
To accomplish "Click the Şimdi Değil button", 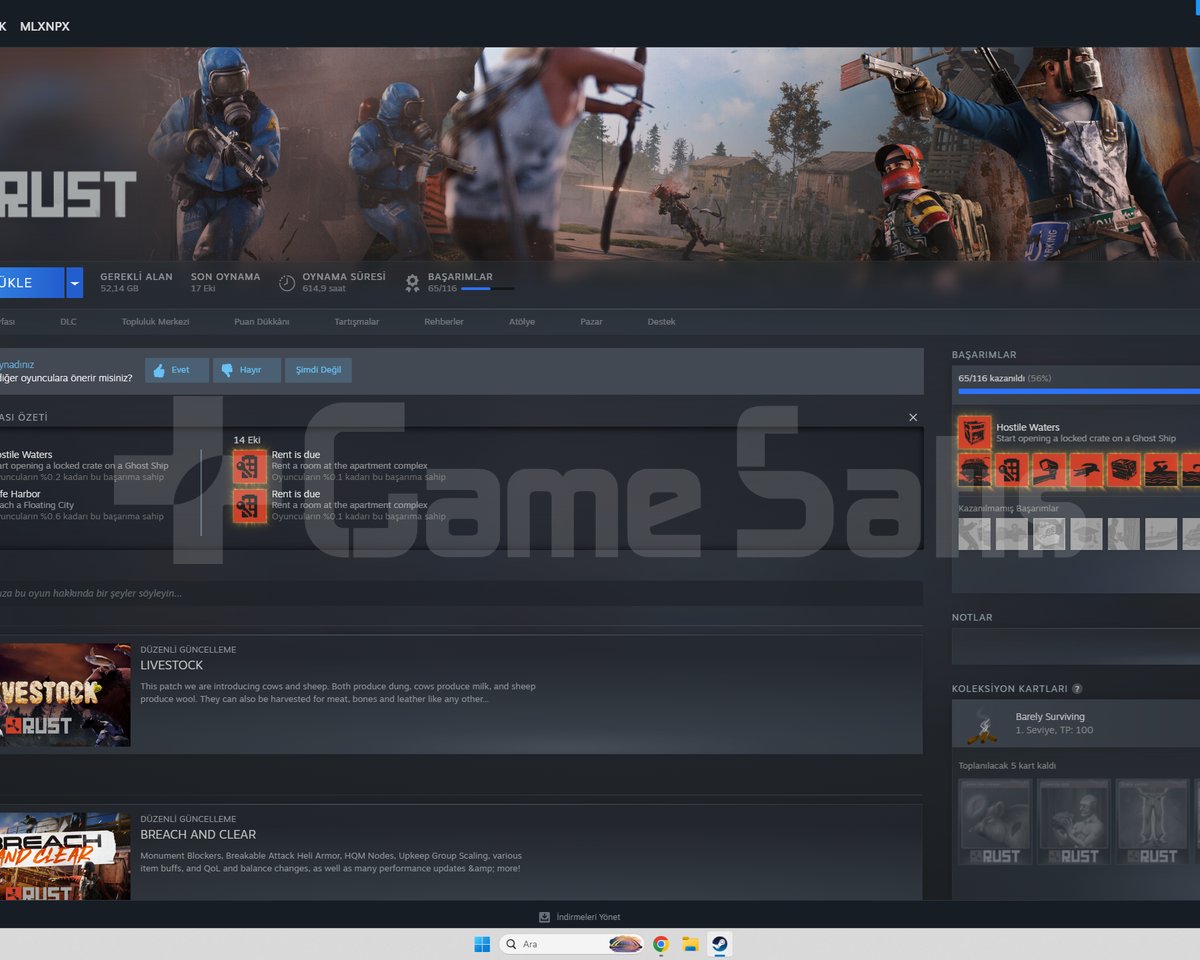I will [x=318, y=370].
